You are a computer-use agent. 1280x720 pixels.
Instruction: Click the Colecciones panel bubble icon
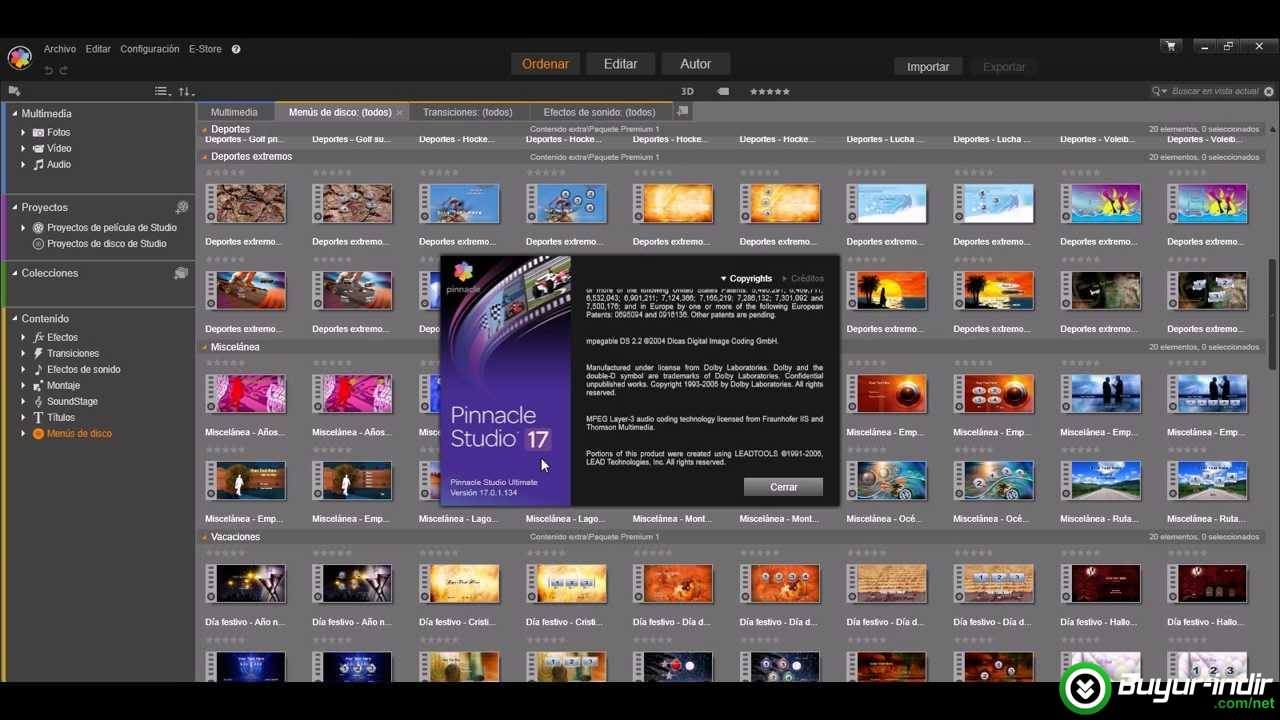(181, 273)
